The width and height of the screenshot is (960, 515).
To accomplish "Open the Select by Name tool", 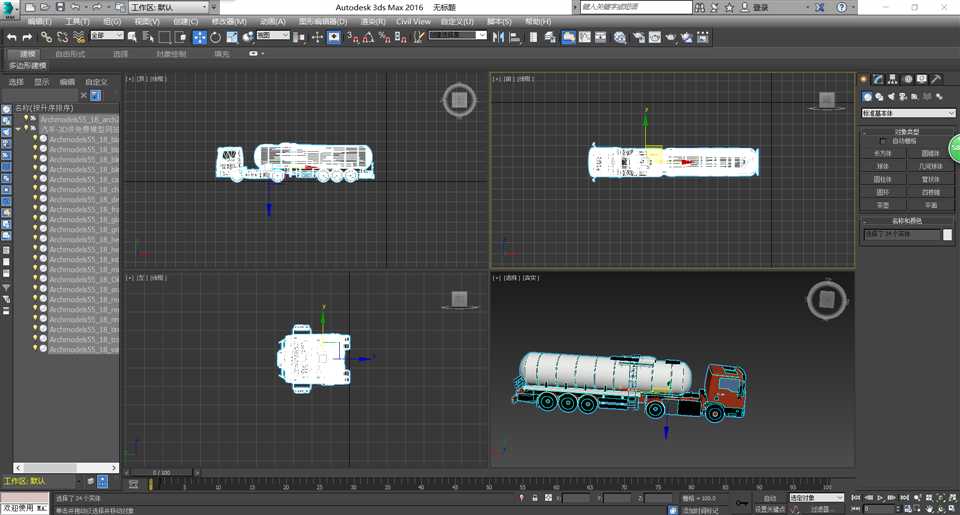I will point(148,37).
